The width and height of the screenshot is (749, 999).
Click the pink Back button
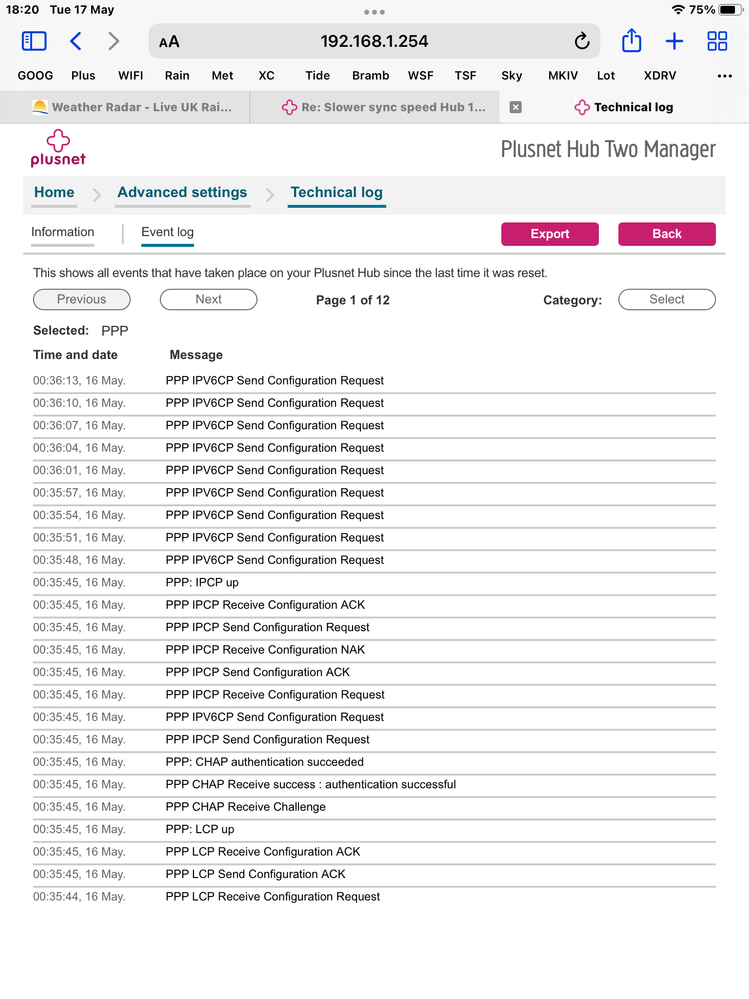click(666, 234)
